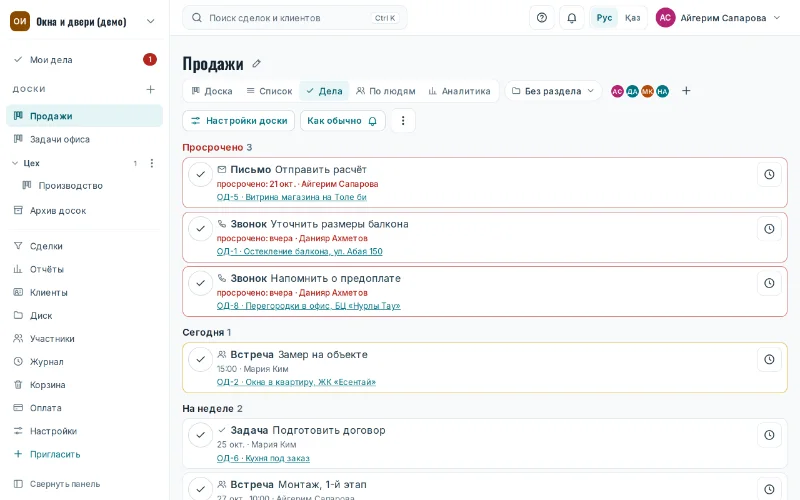Open Клиенты in the sidebar

point(84,292)
